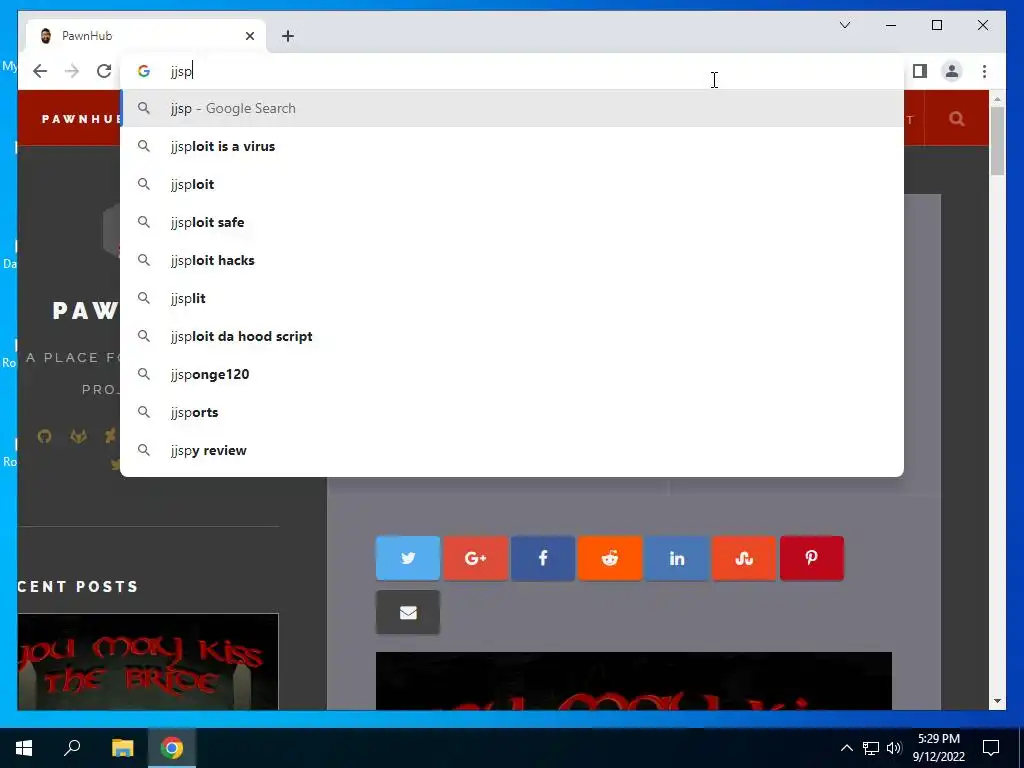Click the page vertical scrollbar thumb
This screenshot has width=1024, height=768.
(x=997, y=140)
